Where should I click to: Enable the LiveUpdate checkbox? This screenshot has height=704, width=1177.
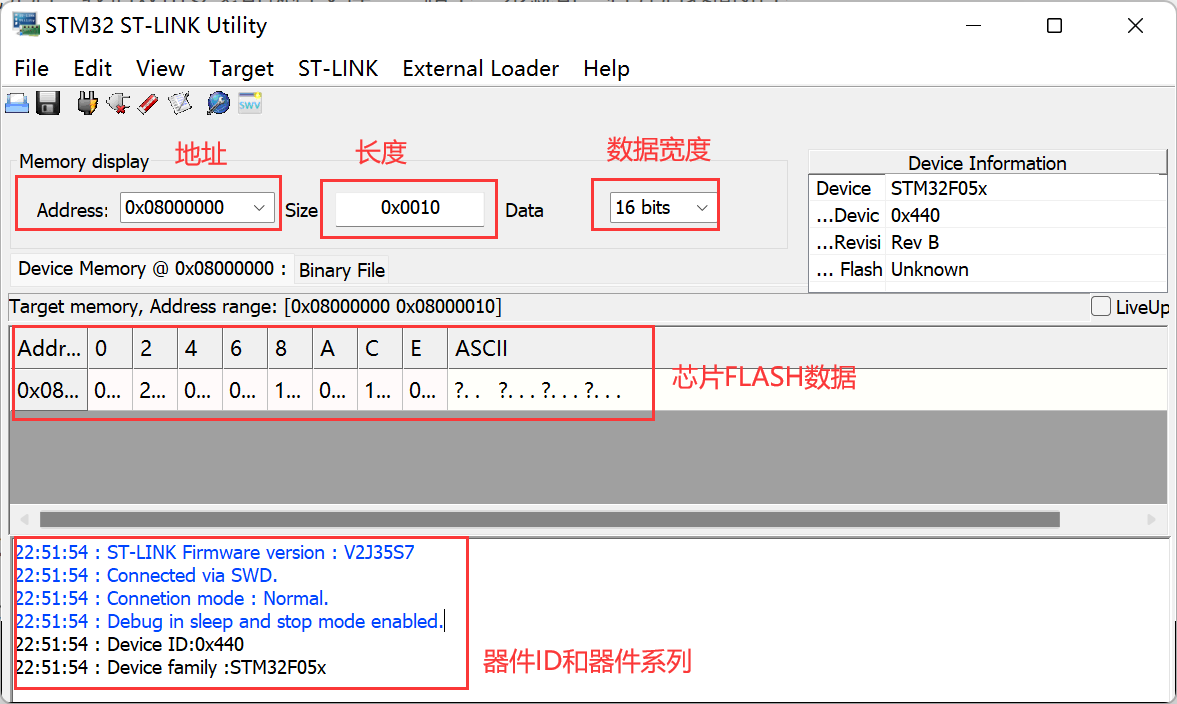1101,306
